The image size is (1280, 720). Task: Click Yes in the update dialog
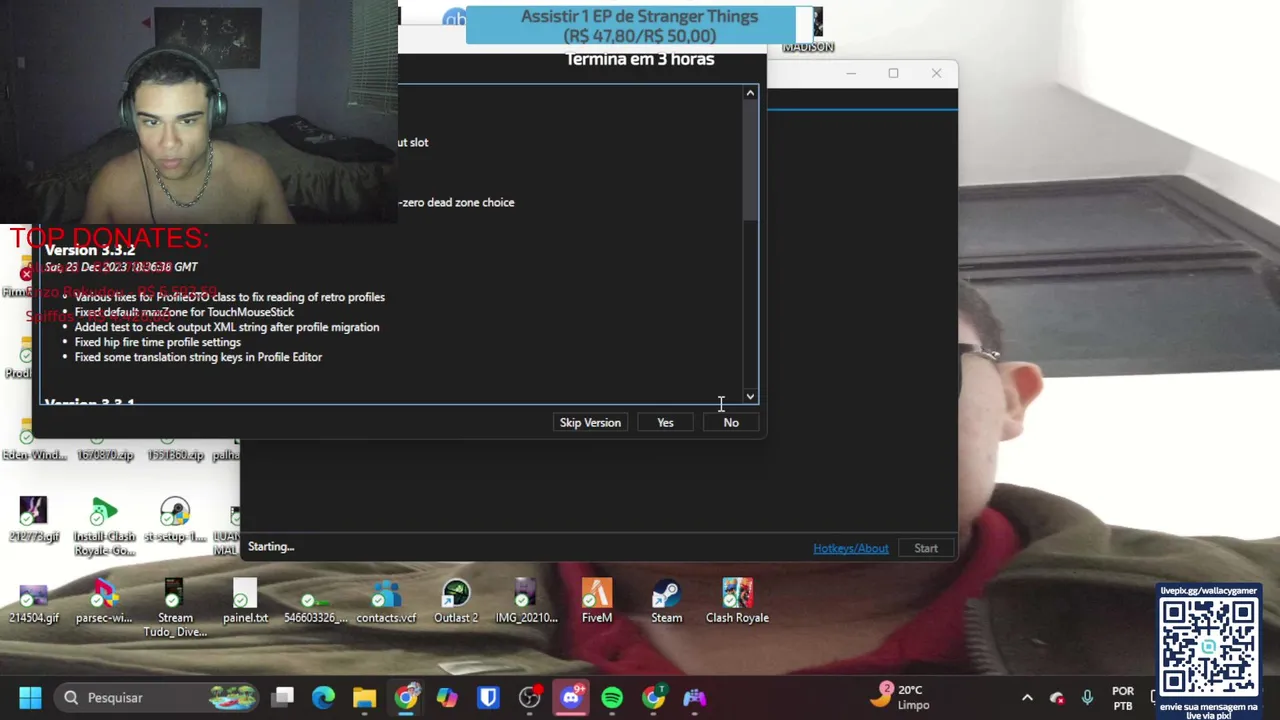[665, 422]
